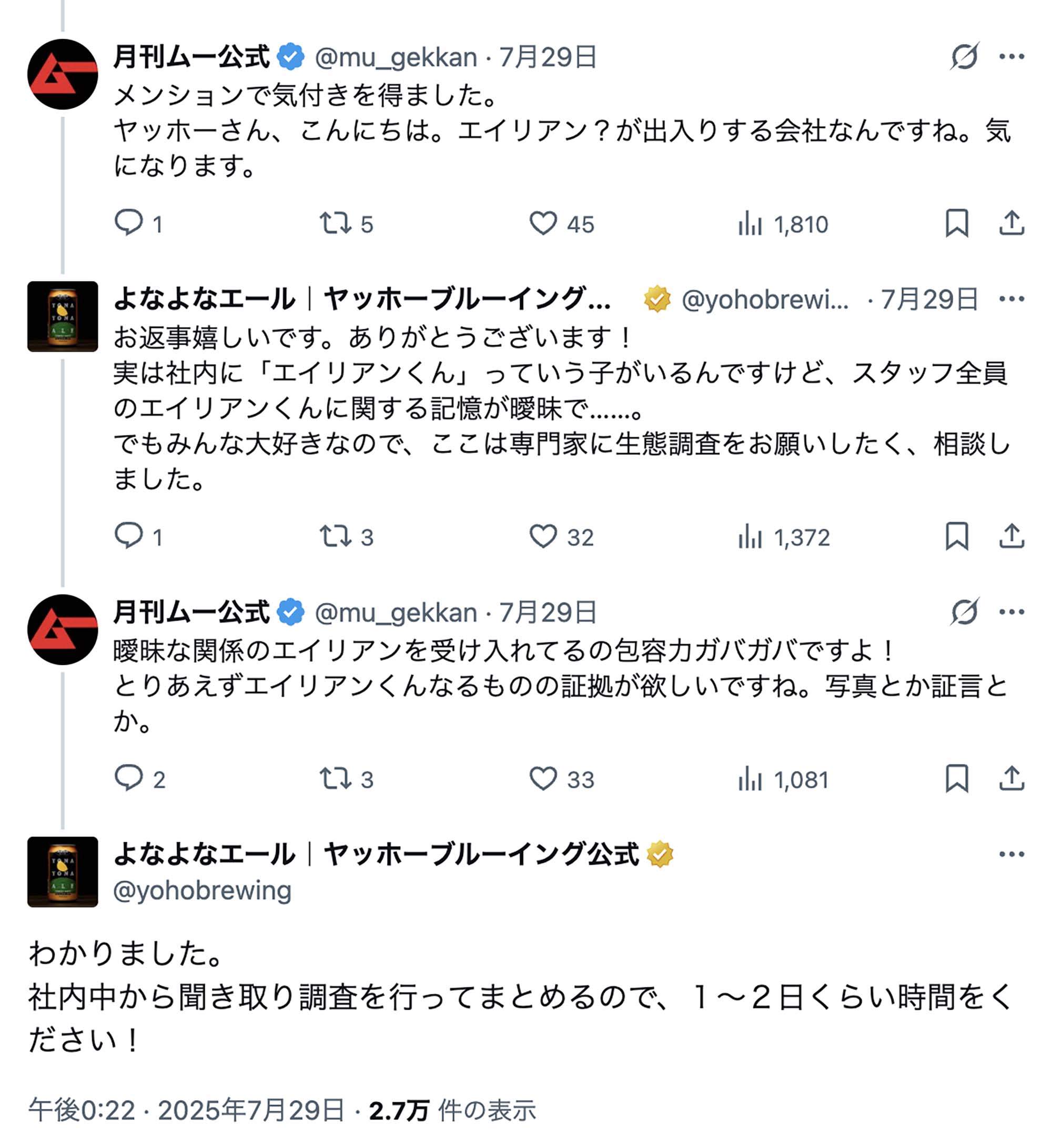Repost the first 月刊ムー tweet with 5 reposts

tap(335, 223)
